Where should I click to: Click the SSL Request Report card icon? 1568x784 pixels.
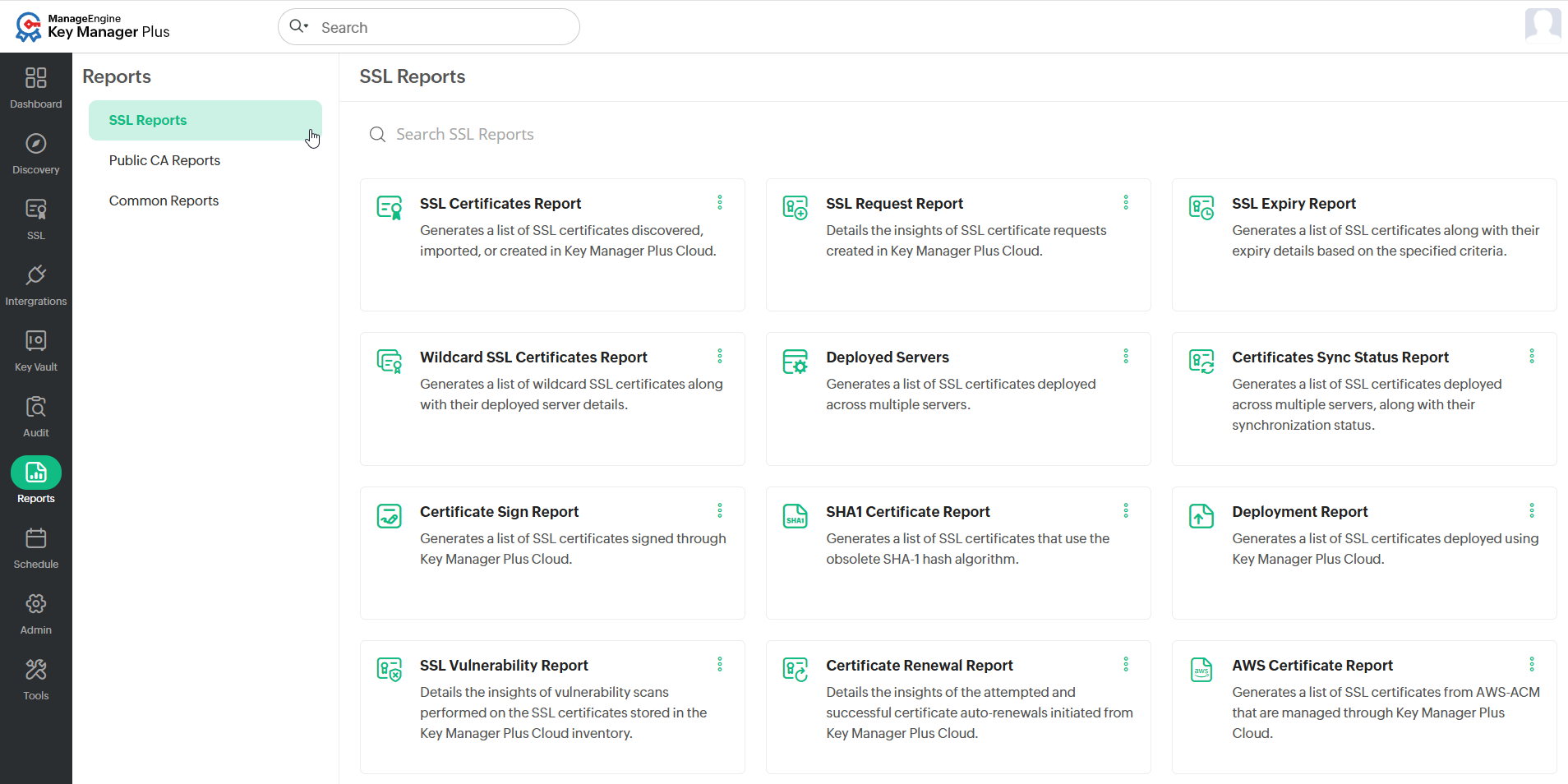pyautogui.click(x=796, y=207)
